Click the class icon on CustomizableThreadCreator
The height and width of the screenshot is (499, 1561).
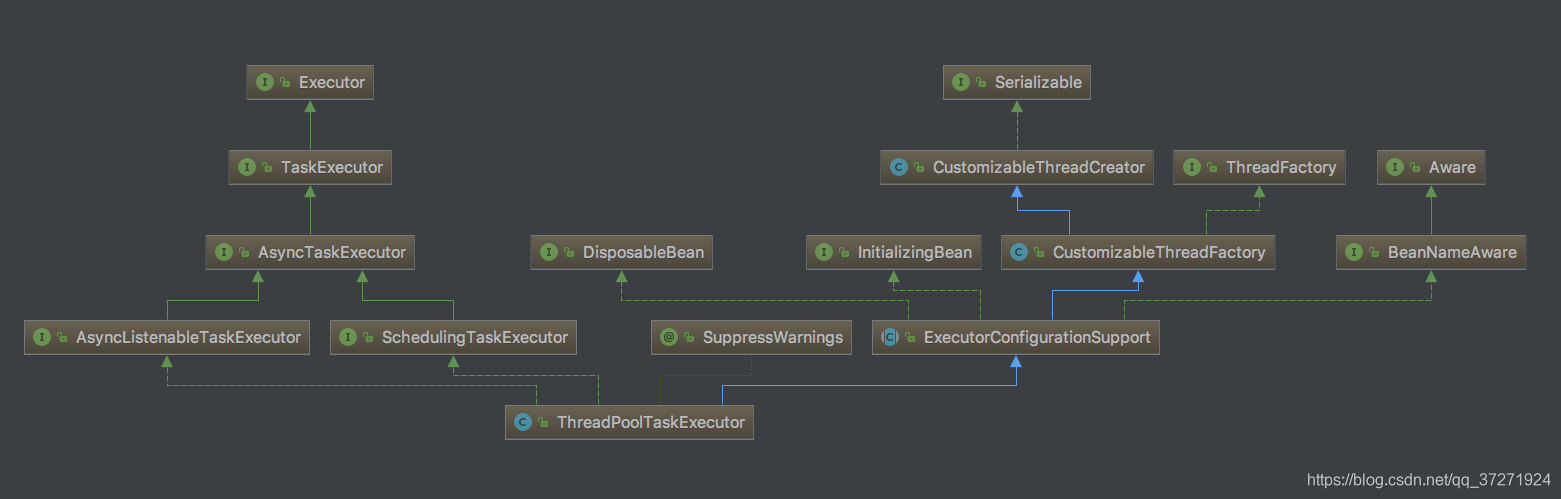(x=899, y=167)
